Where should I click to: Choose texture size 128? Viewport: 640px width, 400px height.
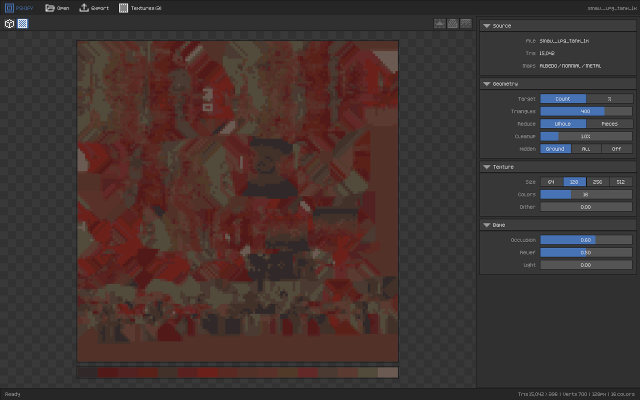click(575, 182)
